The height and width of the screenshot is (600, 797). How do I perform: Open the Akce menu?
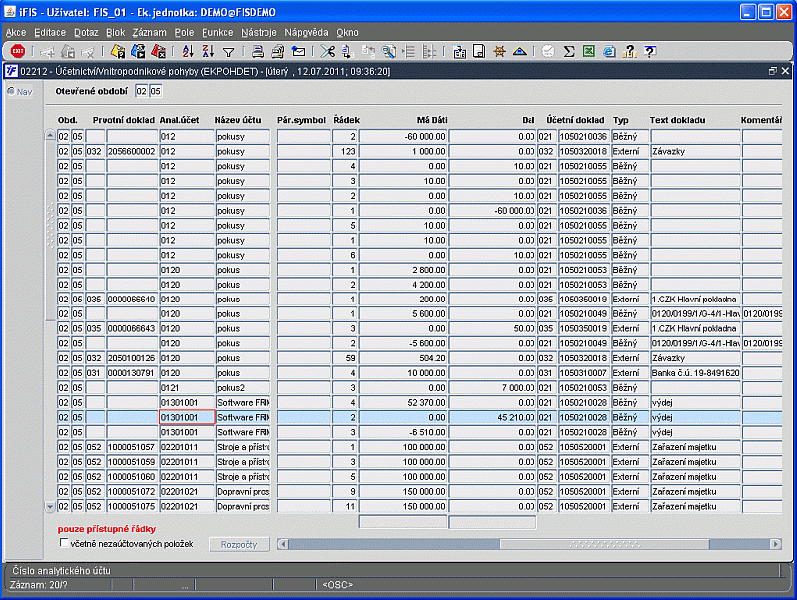pyautogui.click(x=16, y=33)
